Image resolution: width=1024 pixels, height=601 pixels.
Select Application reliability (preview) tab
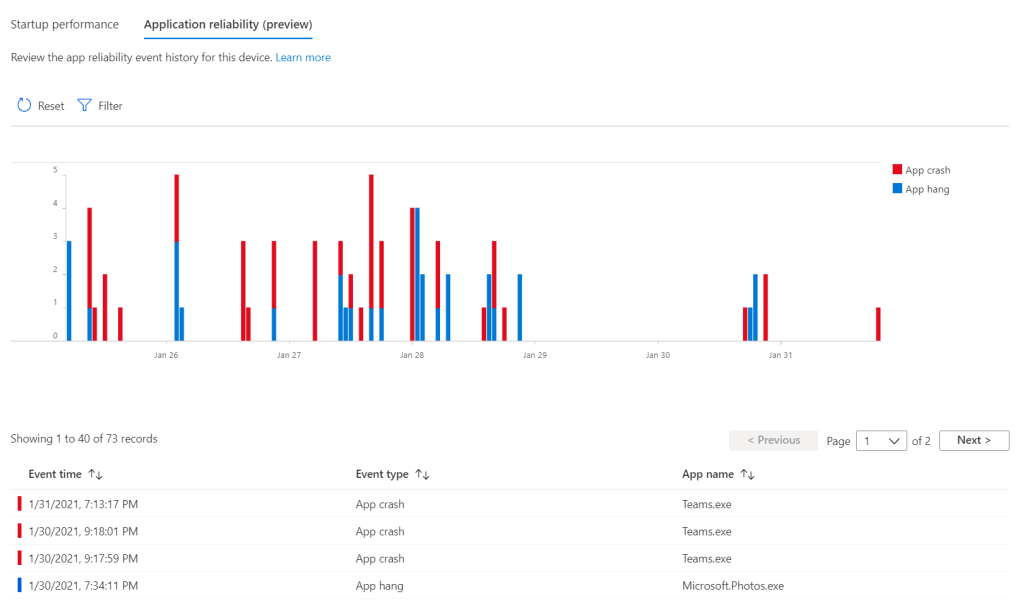point(228,24)
